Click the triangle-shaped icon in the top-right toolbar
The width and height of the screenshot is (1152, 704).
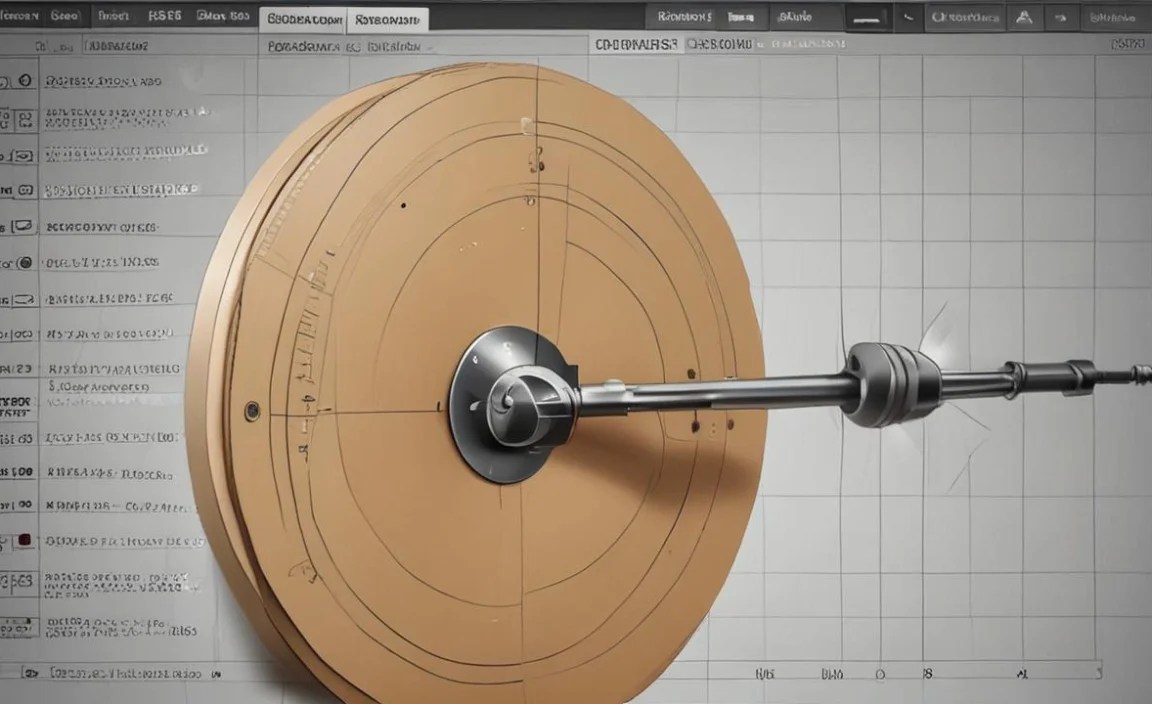click(x=1024, y=17)
